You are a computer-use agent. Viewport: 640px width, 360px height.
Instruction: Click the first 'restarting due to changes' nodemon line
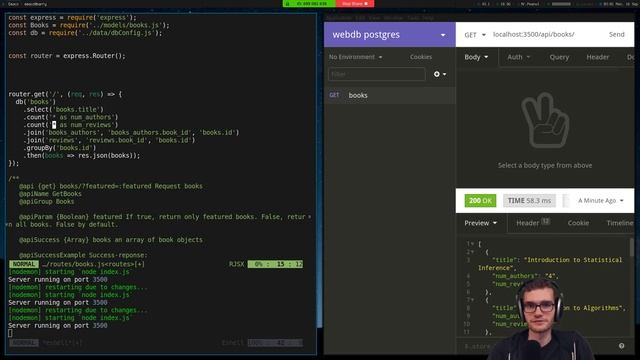(x=78, y=287)
